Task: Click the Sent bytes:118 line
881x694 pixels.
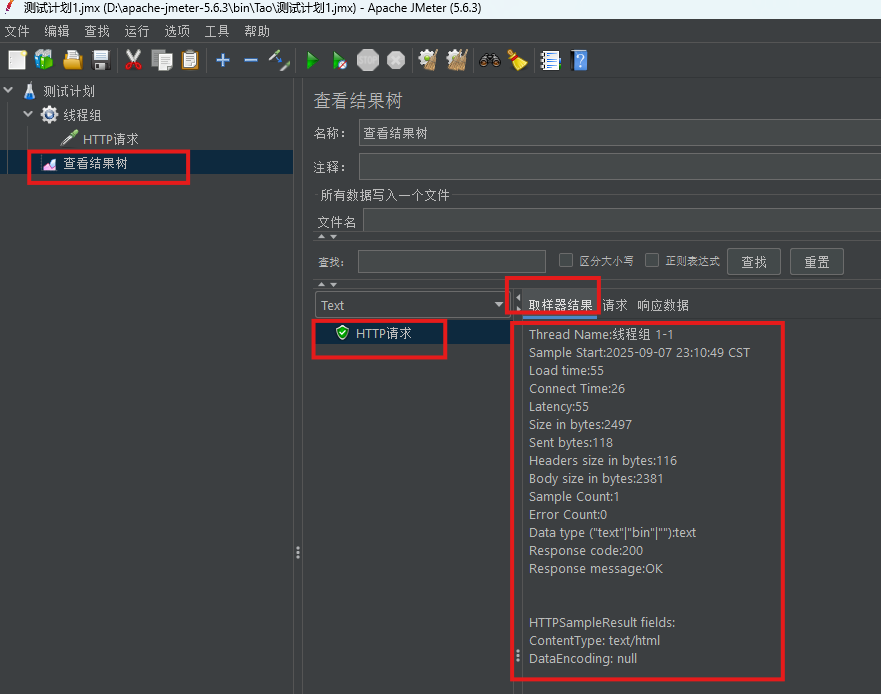Action: pyautogui.click(x=571, y=442)
